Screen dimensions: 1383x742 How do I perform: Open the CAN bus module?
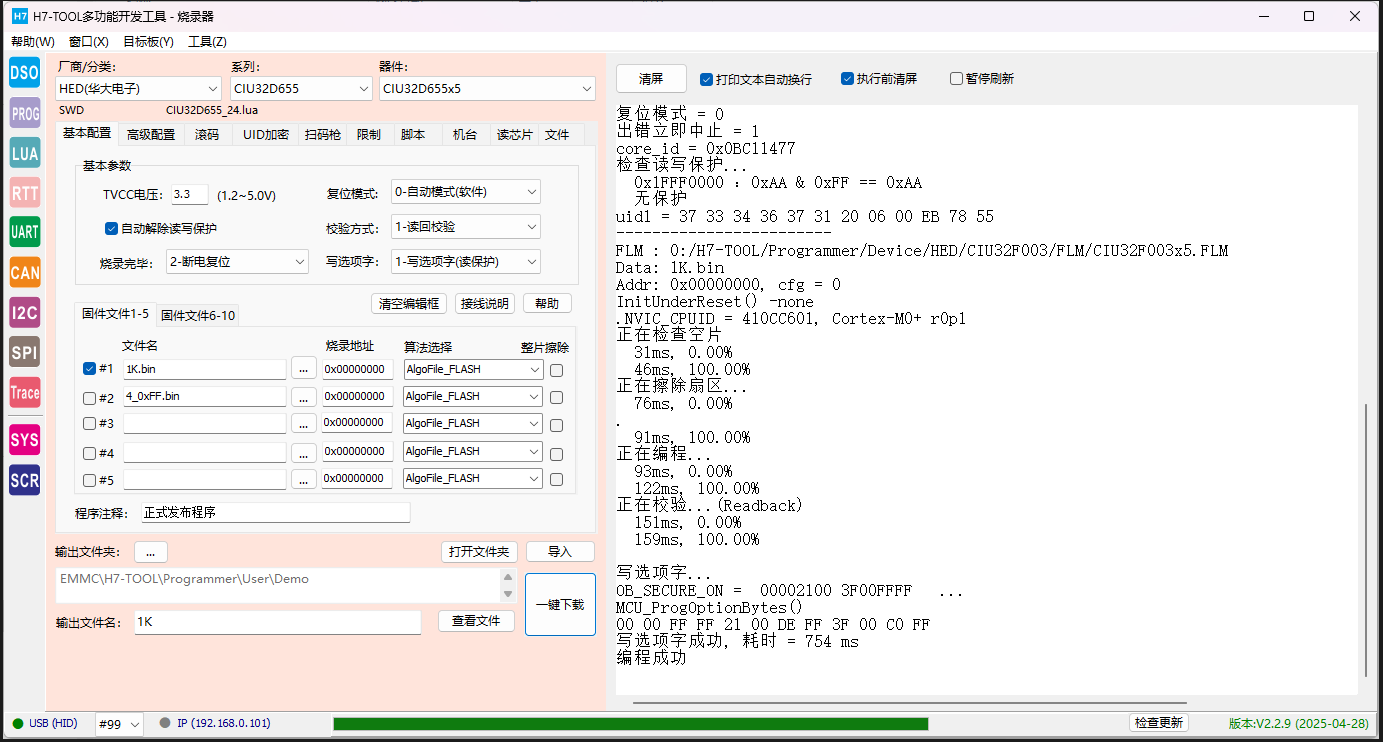coord(24,272)
